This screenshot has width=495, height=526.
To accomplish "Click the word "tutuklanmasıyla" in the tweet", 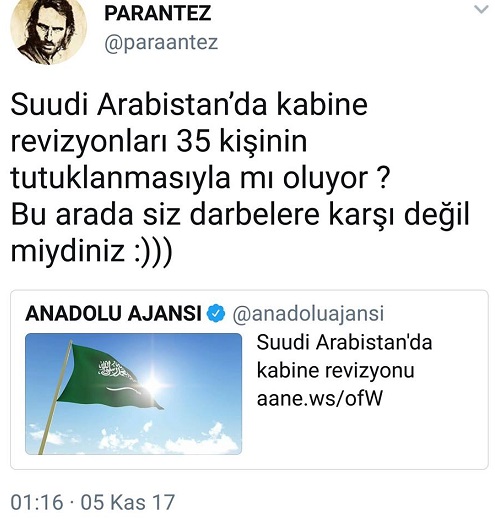I will (x=120, y=178).
